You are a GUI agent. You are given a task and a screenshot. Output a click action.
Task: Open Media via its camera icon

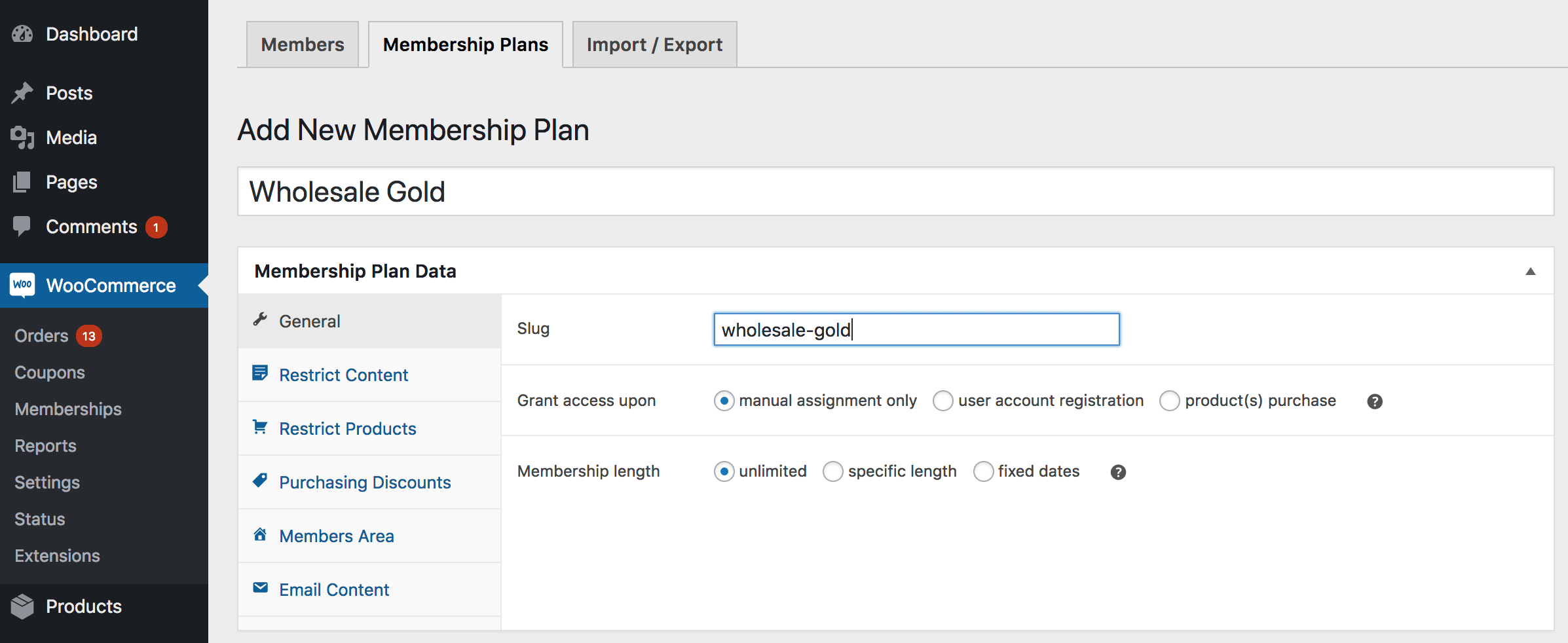pos(22,138)
